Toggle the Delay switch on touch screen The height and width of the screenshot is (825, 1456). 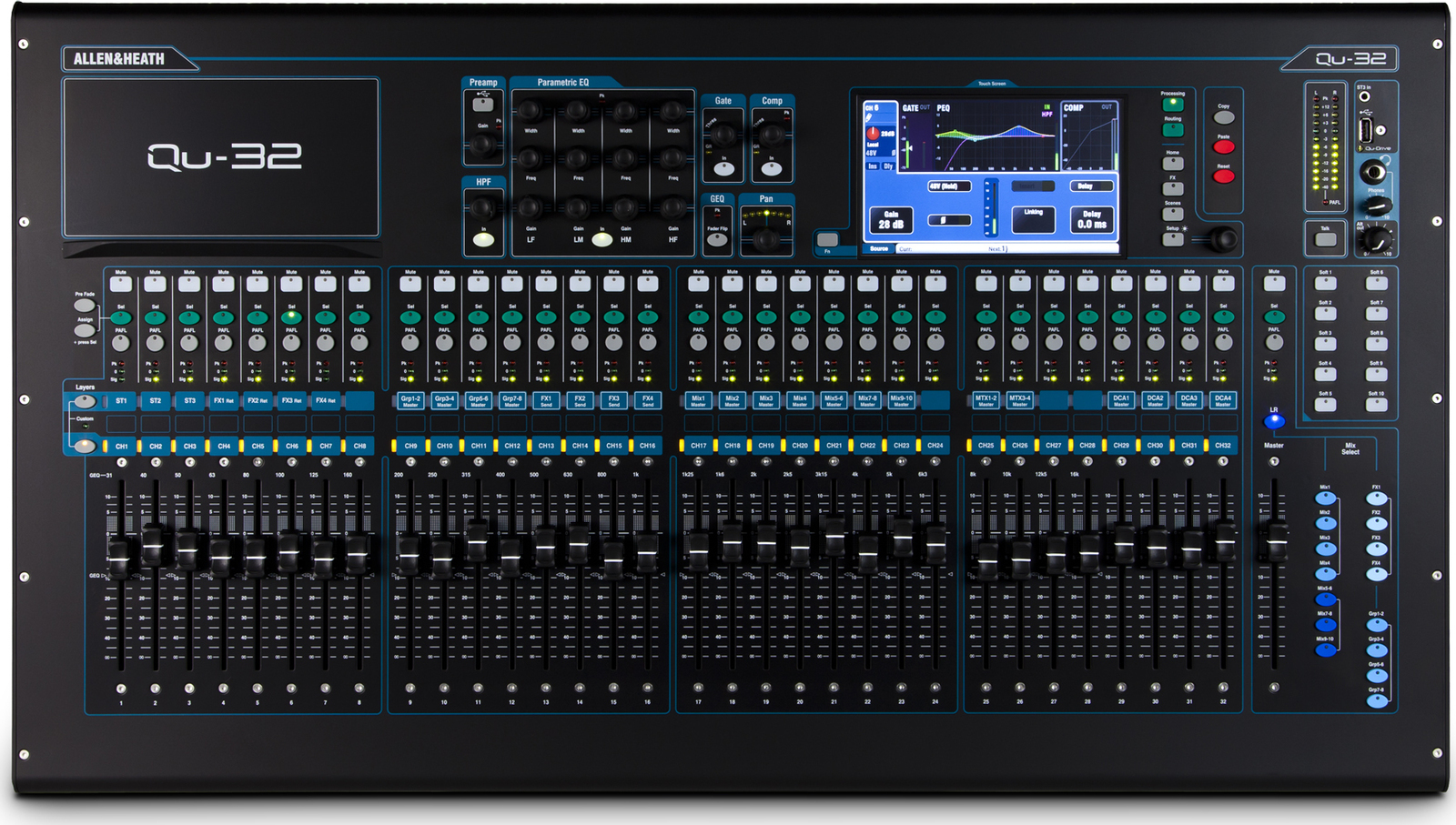point(1091,186)
